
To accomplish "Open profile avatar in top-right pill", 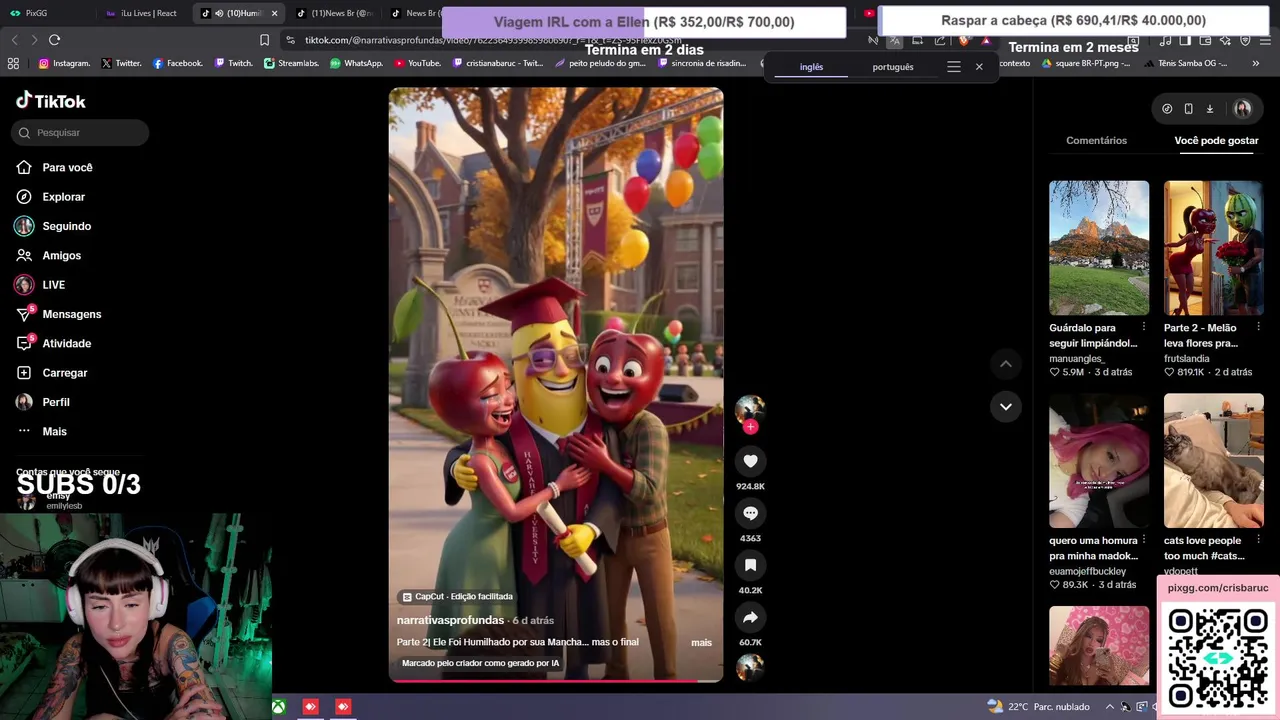I will (x=1242, y=109).
